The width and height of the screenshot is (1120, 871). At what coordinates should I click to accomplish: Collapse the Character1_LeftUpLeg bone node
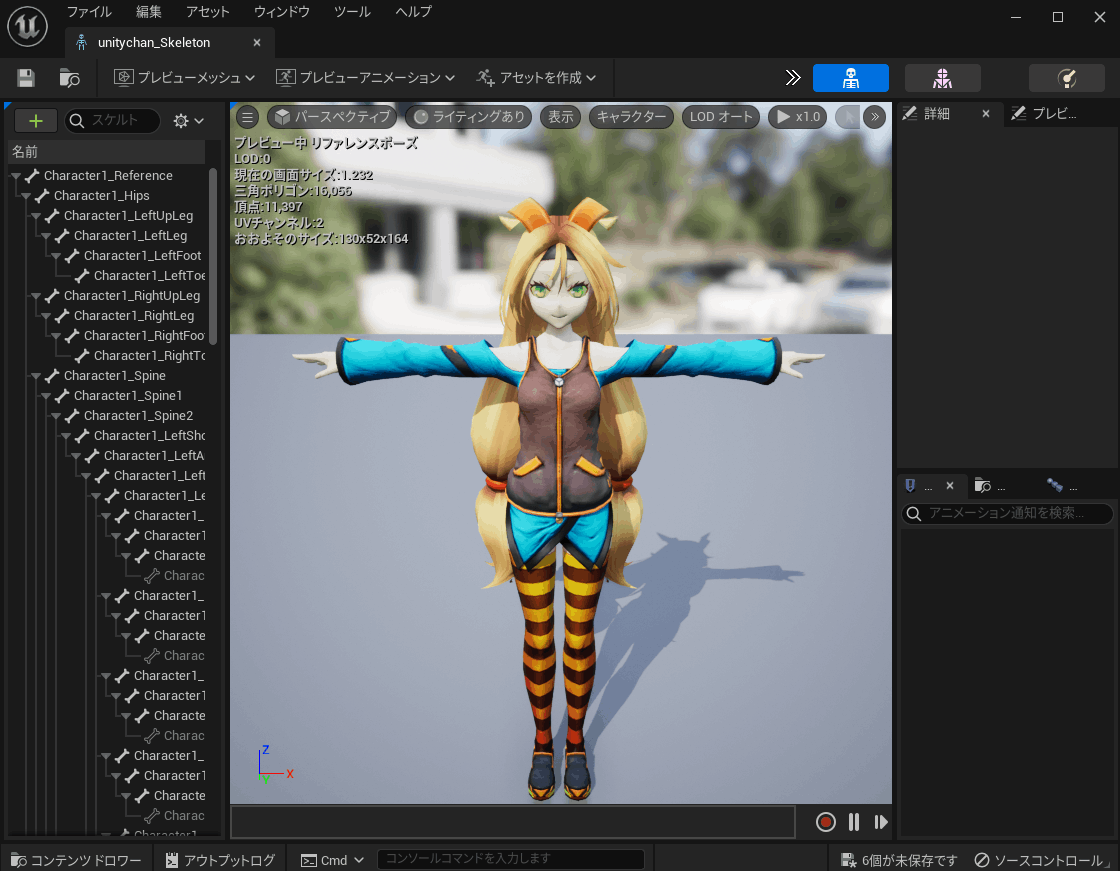(x=35, y=216)
